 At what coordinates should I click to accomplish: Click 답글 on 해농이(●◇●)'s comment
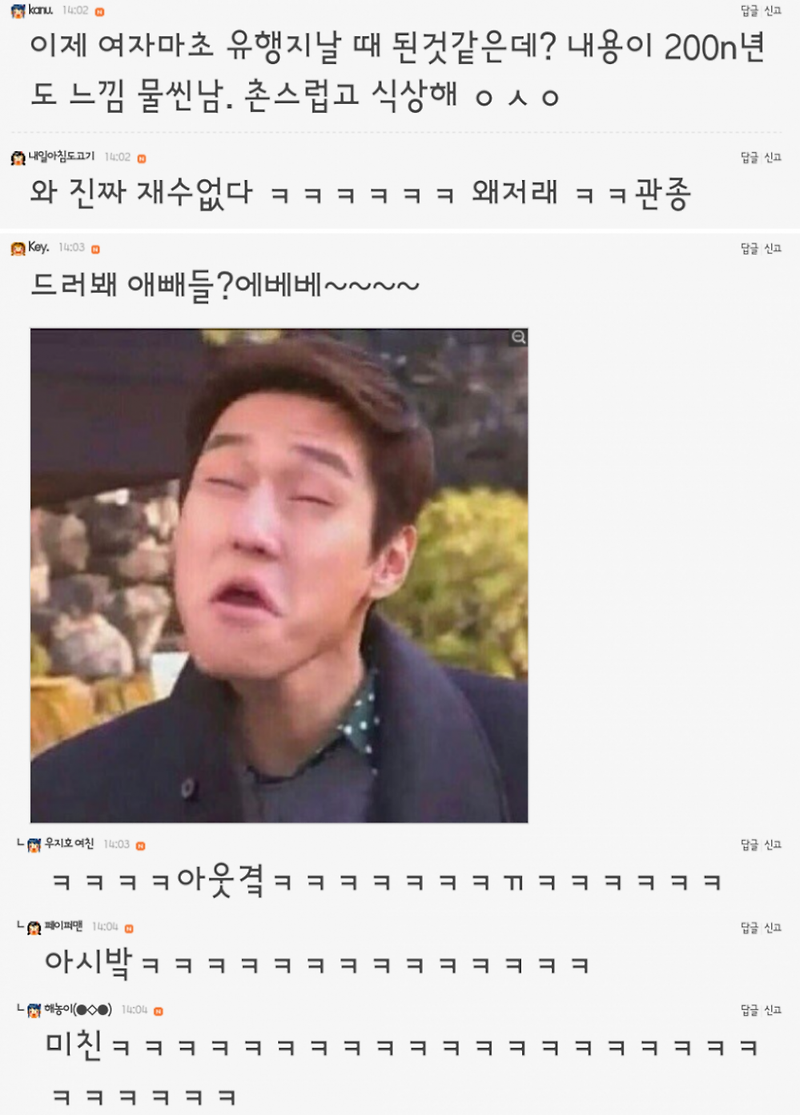750,1010
